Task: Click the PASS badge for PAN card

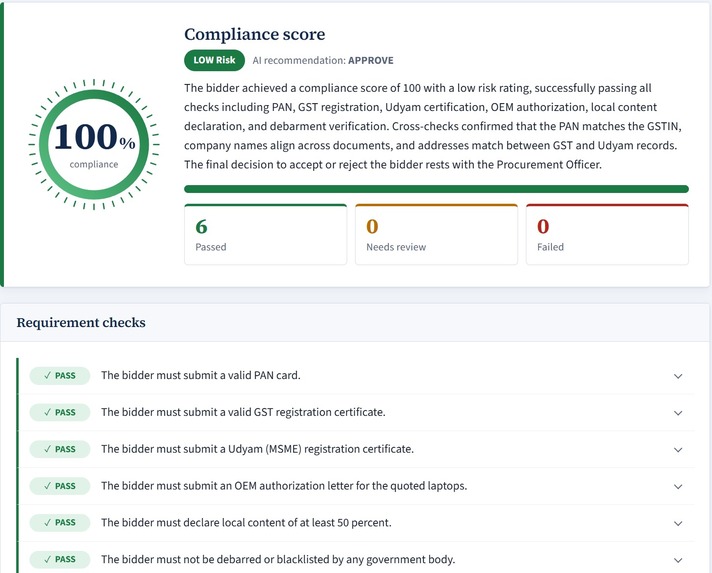Action: pos(60,375)
